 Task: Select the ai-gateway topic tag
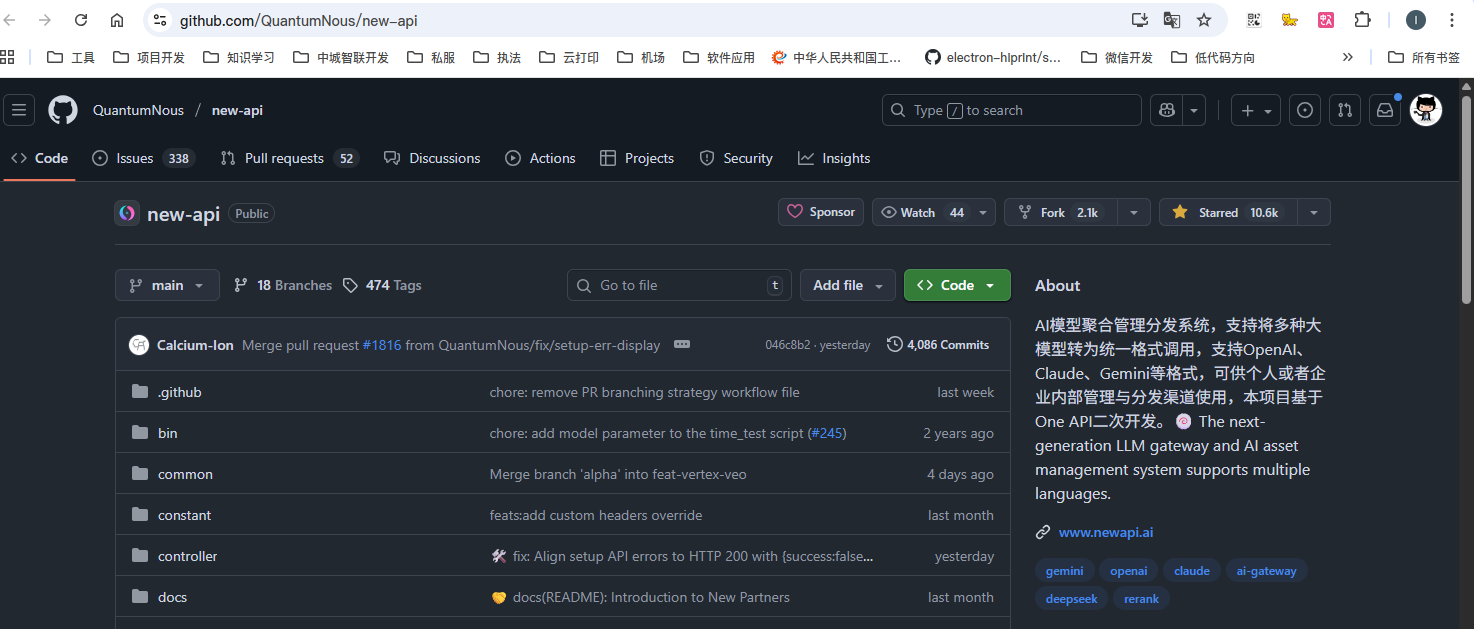point(1266,571)
